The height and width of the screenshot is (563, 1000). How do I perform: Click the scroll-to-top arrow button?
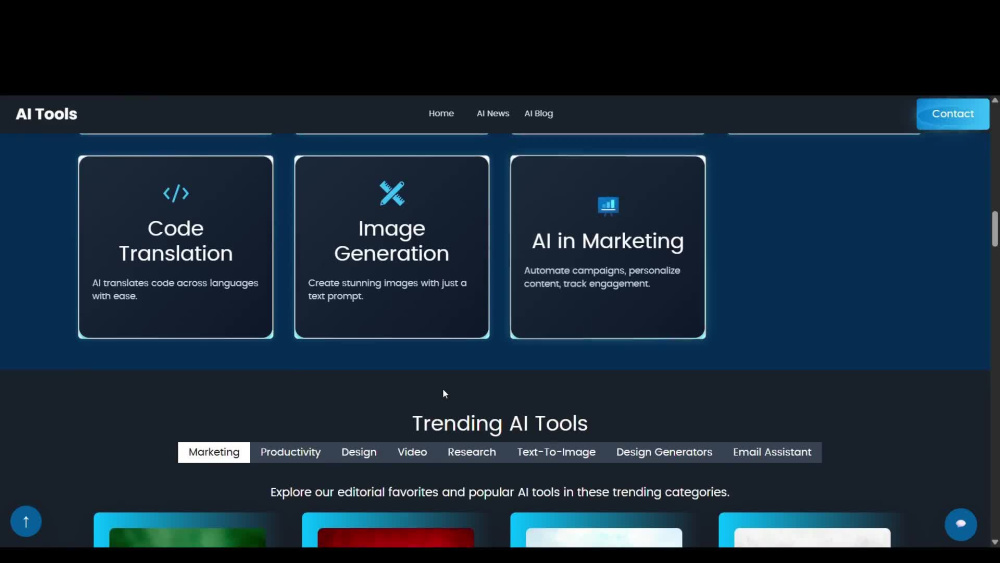[x=26, y=522]
